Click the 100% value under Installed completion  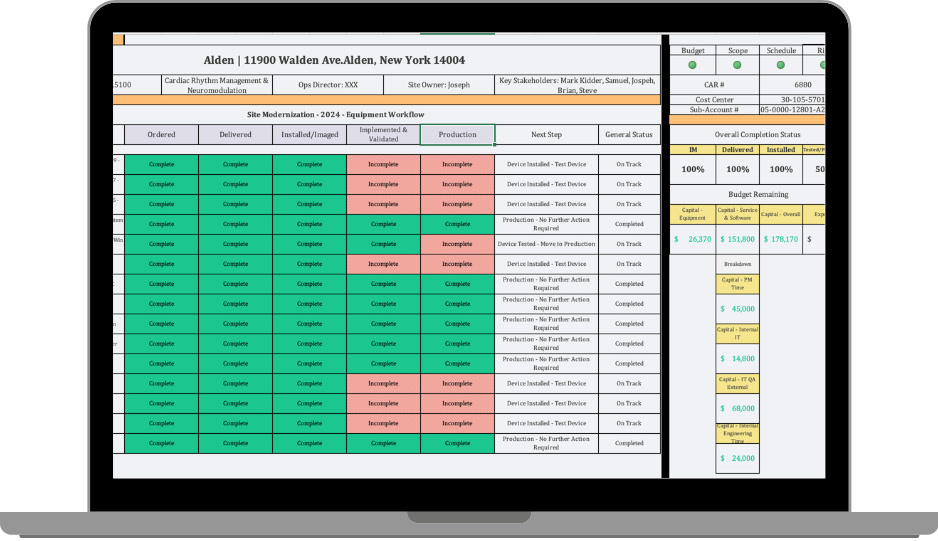pyautogui.click(x=781, y=169)
